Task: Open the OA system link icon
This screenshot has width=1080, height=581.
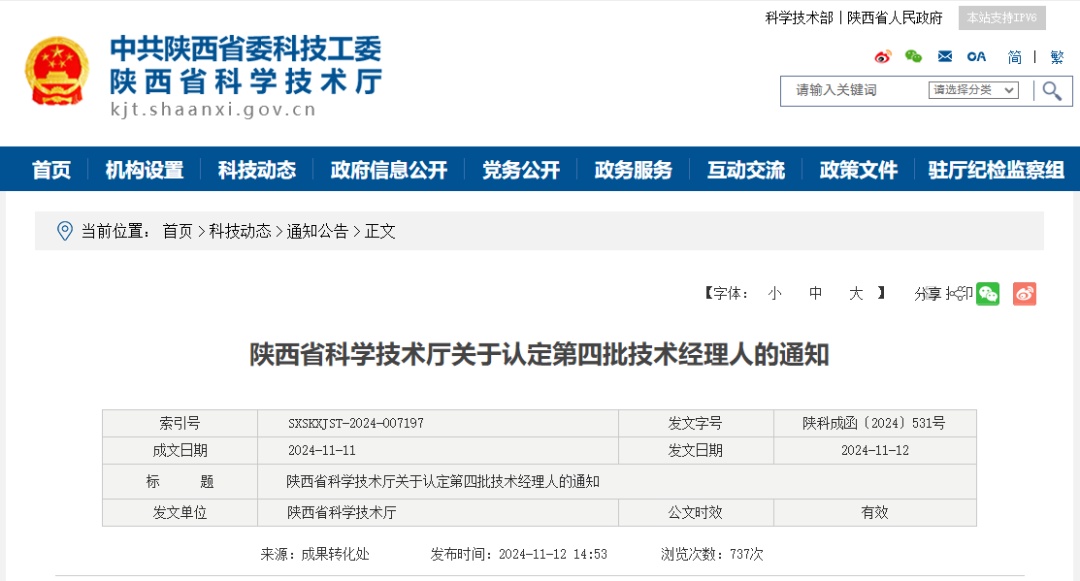Action: pos(976,56)
